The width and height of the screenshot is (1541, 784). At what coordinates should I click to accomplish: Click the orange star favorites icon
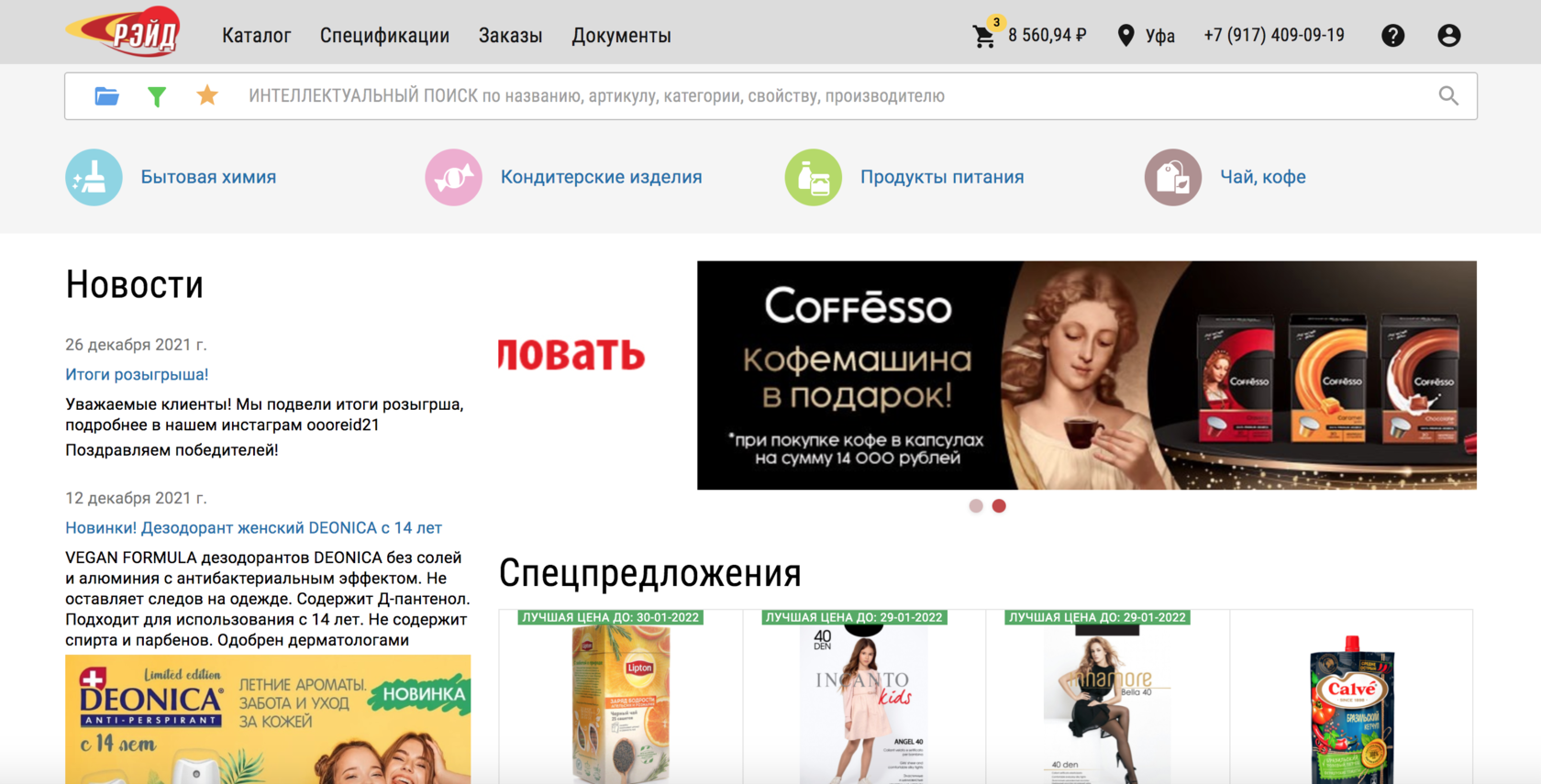(207, 94)
